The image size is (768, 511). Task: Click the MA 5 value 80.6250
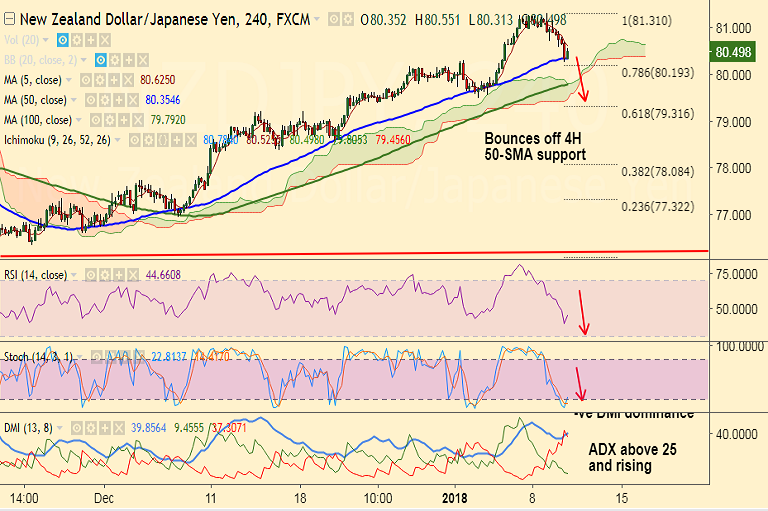[x=158, y=80]
